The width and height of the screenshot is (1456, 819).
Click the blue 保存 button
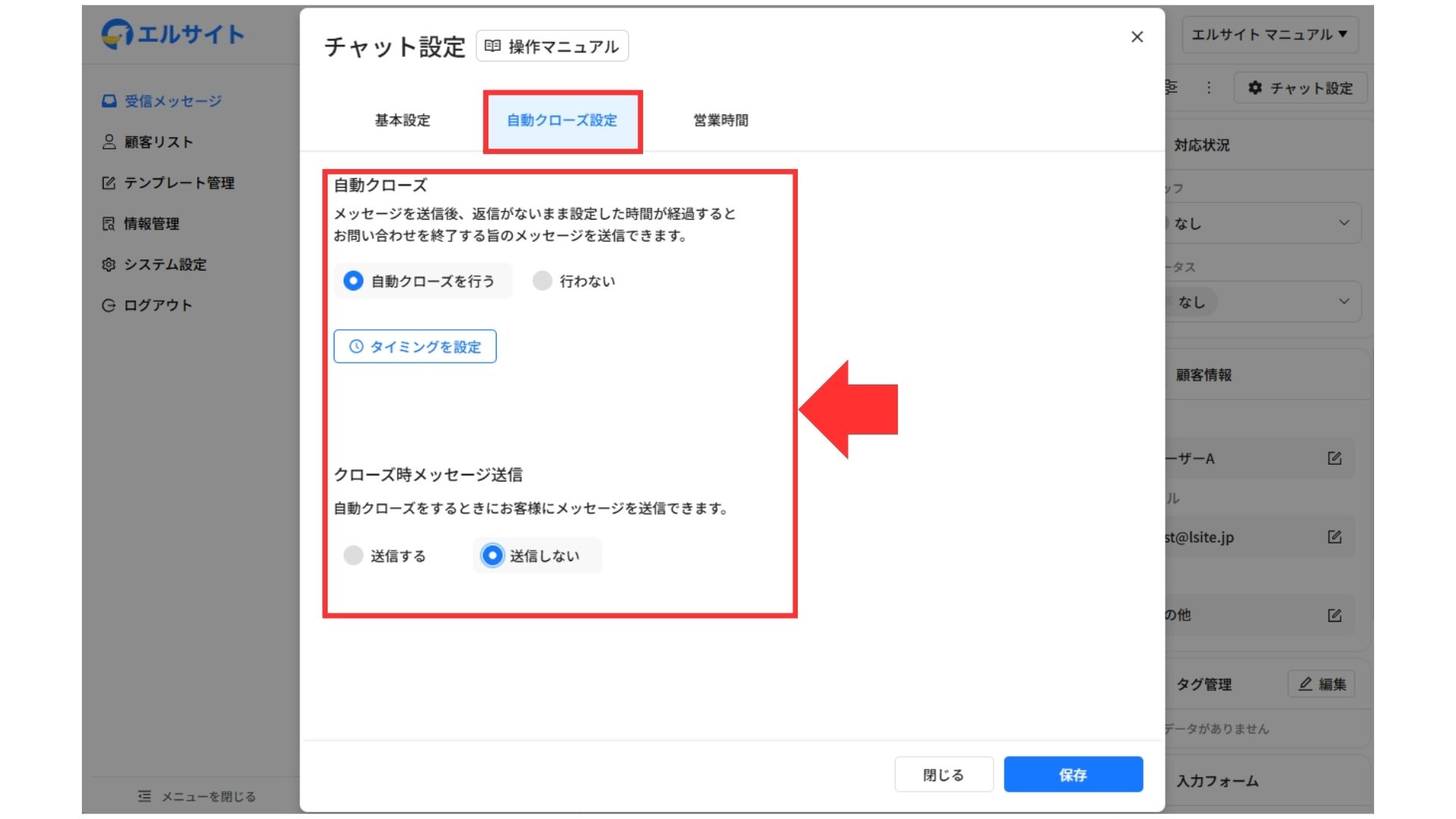[1072, 774]
